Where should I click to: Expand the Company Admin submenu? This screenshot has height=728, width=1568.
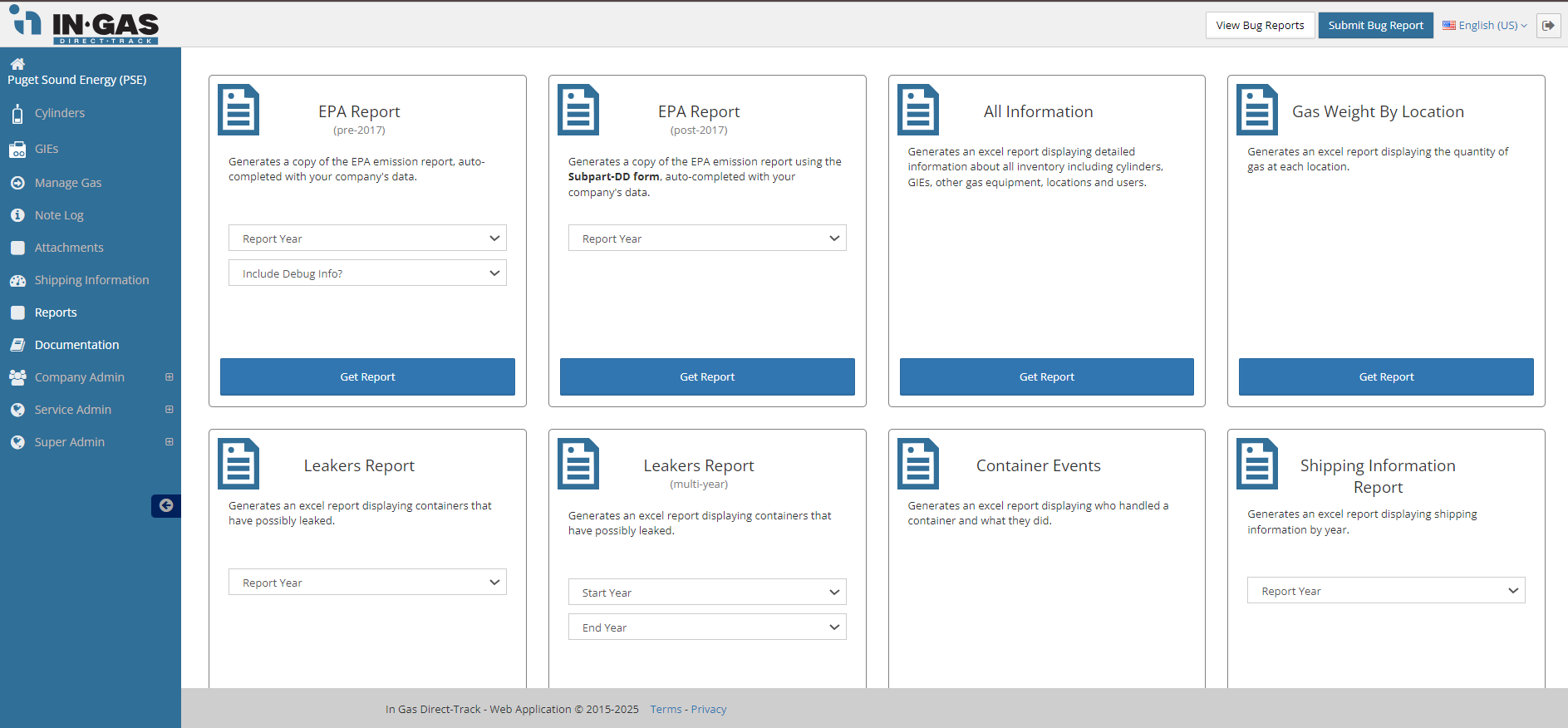170,377
